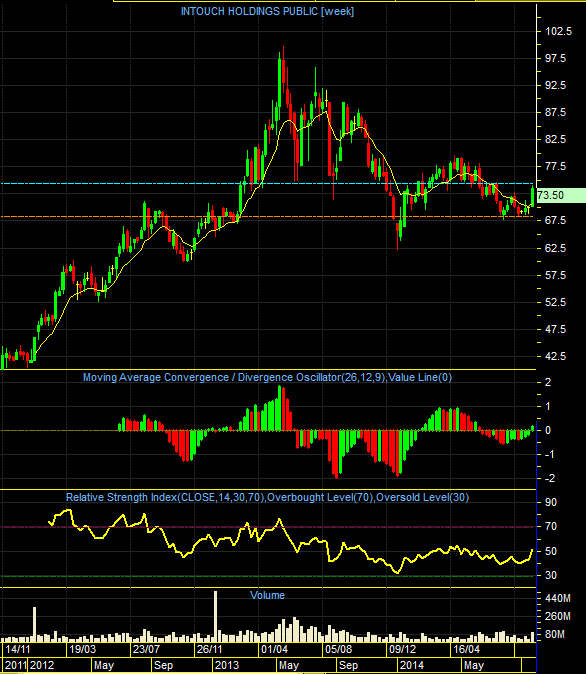Click the MACD axis value 2
Viewport: 586px width, 674px height.
coord(548,383)
